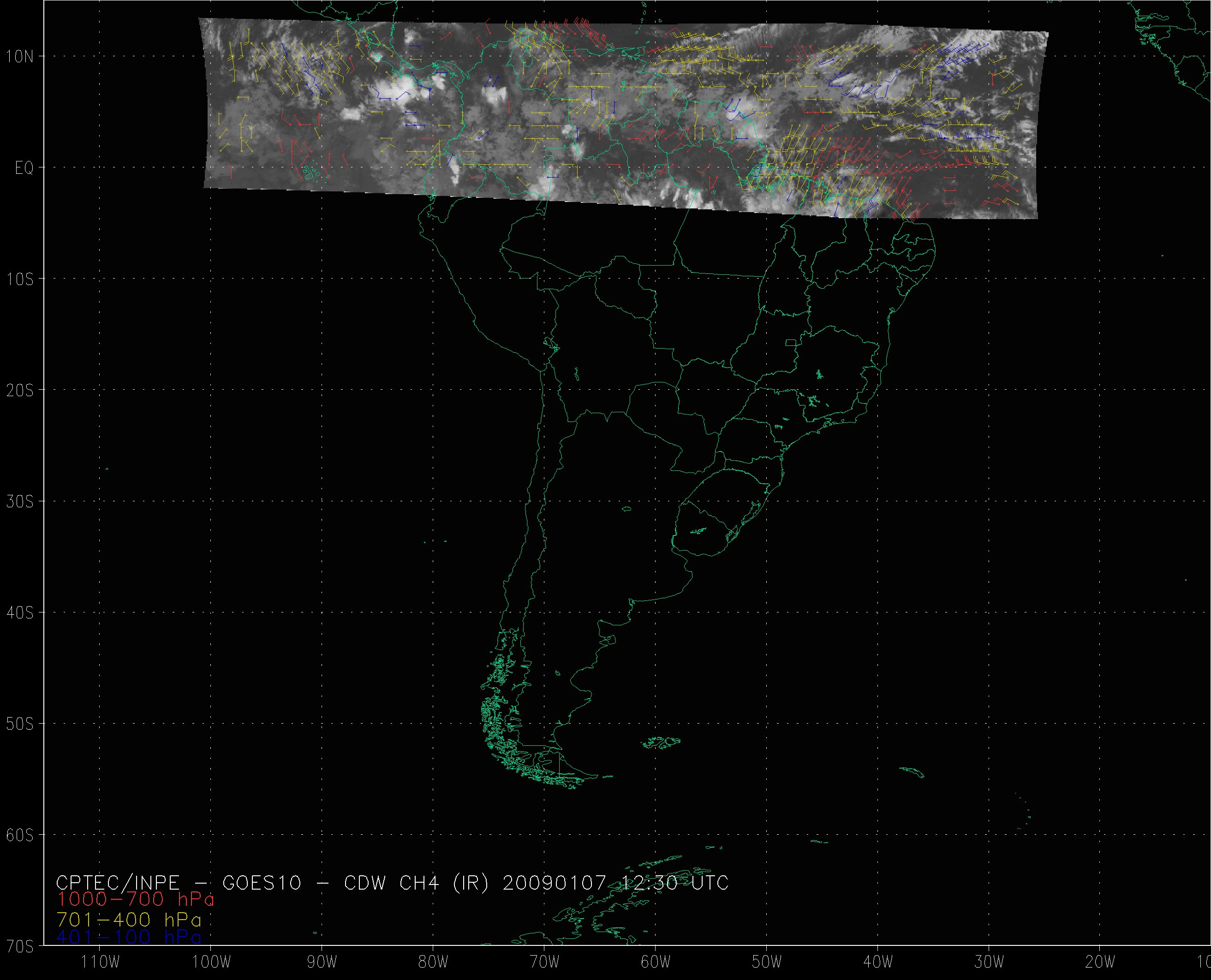Click the 110W longitude axis label
Image resolution: width=1211 pixels, height=980 pixels.
tap(100, 962)
